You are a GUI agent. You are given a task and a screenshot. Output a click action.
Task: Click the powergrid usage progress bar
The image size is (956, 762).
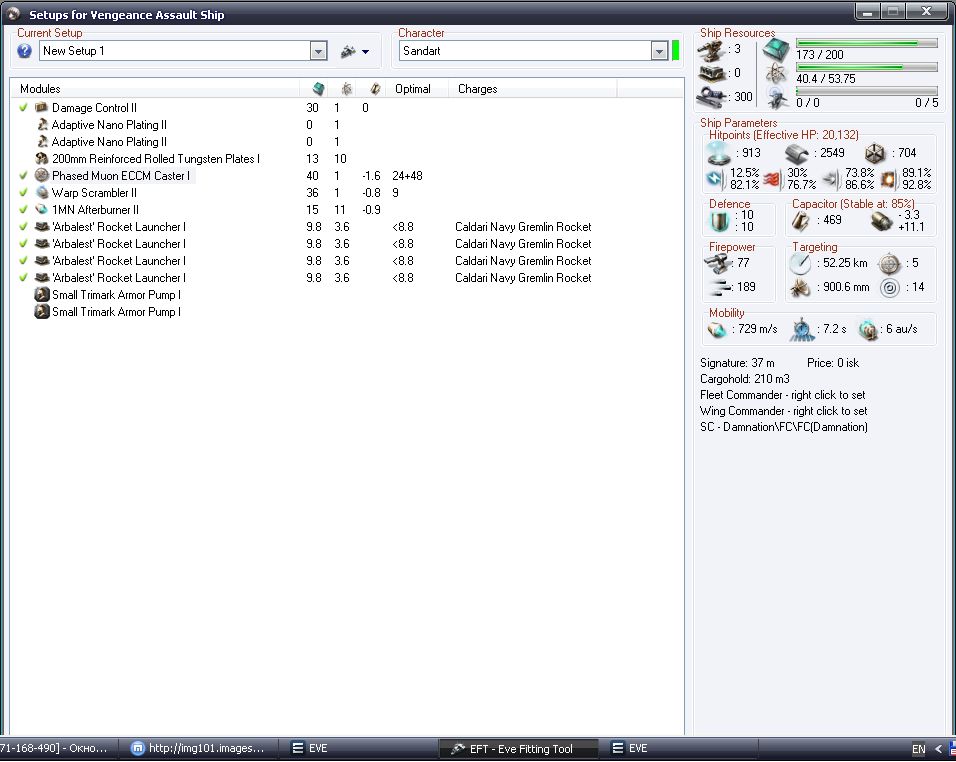[866, 67]
